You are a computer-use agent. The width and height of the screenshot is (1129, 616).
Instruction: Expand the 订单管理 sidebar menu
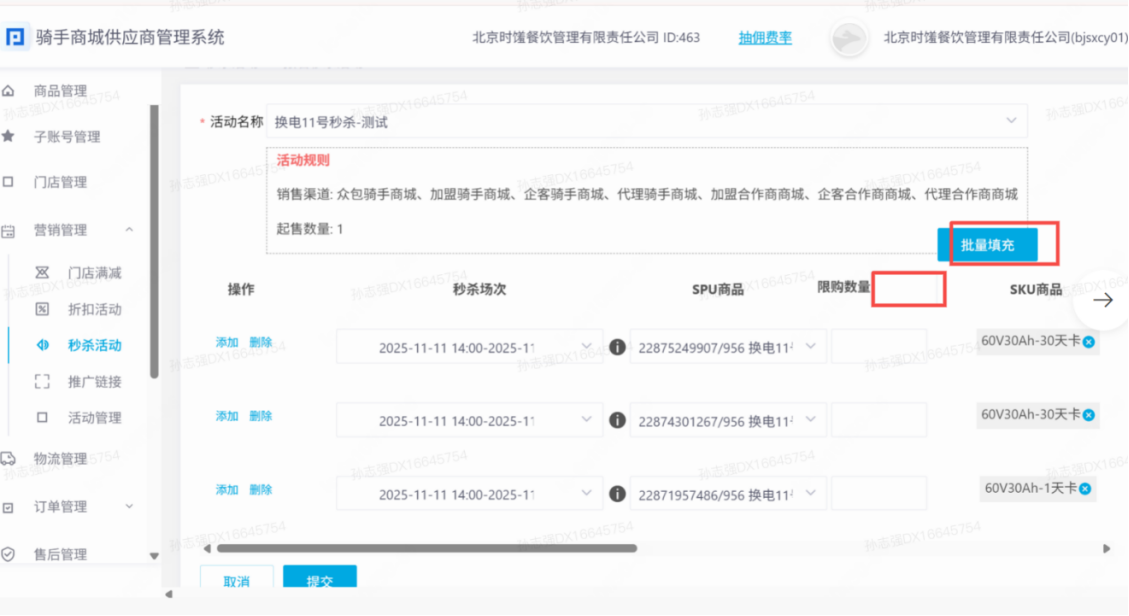[129, 506]
